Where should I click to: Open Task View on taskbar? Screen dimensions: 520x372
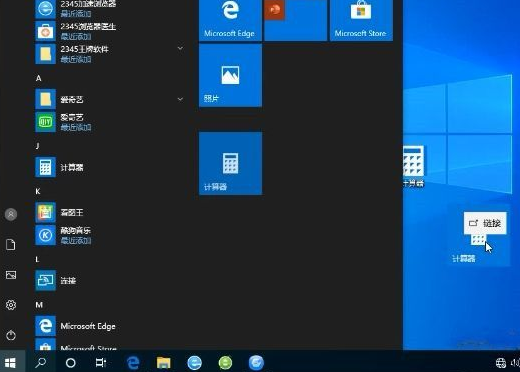click(101, 363)
